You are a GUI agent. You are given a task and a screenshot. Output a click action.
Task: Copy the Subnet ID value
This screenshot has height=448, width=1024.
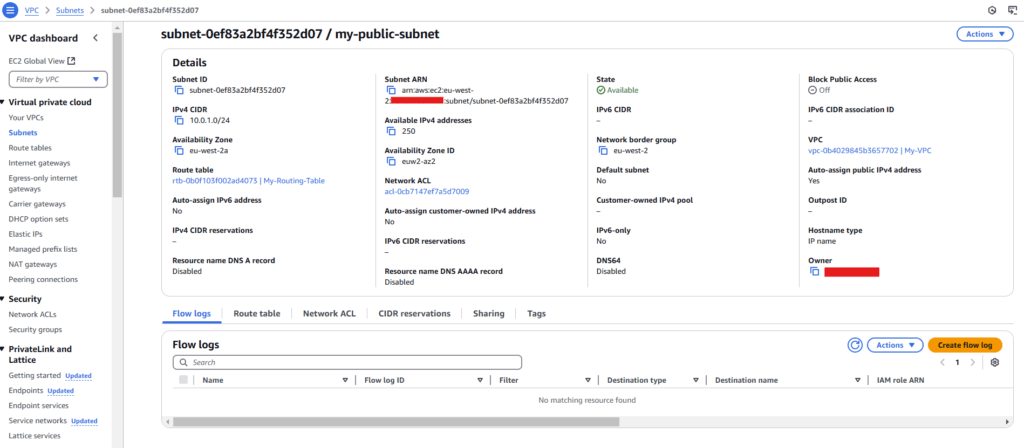179,90
